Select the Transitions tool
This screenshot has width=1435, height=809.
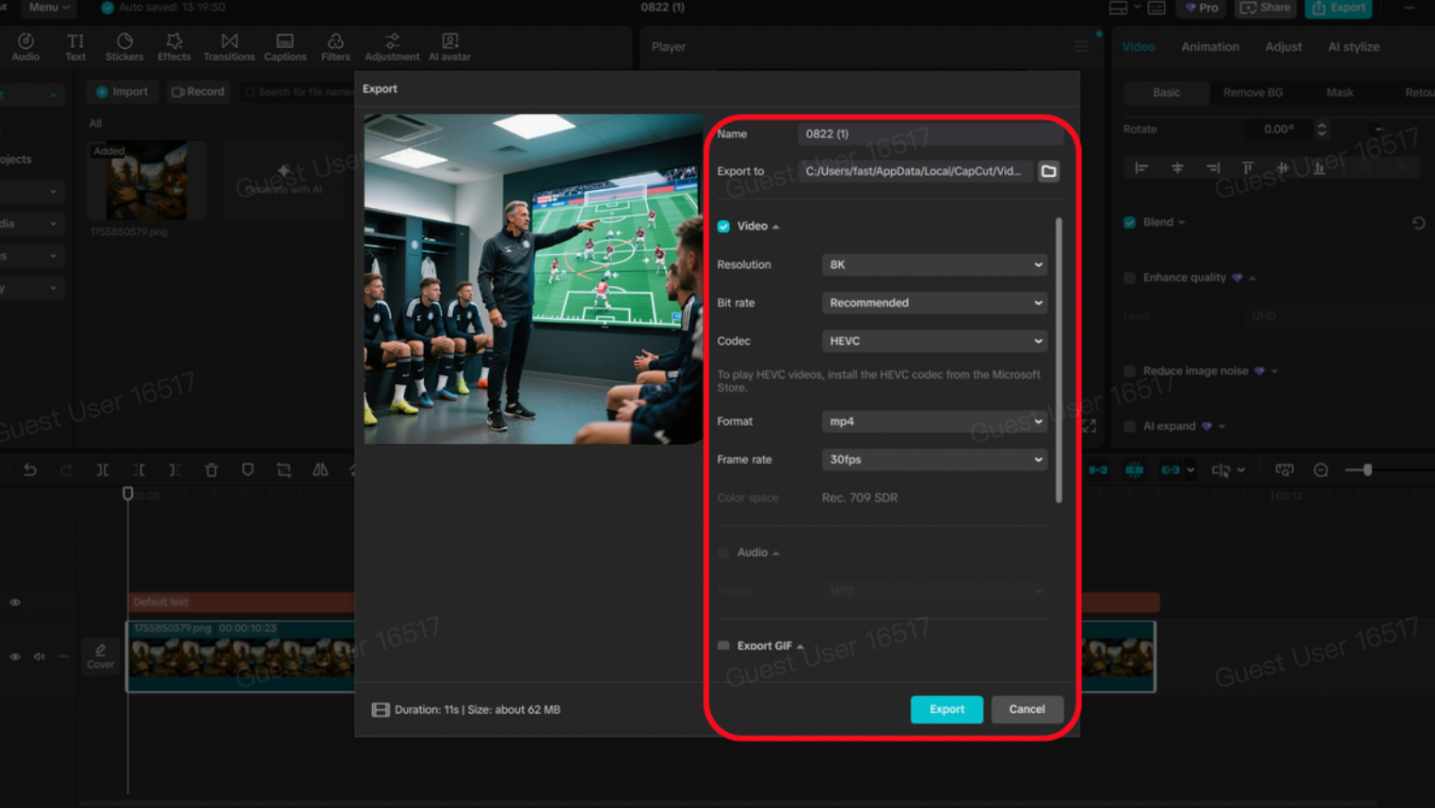229,46
